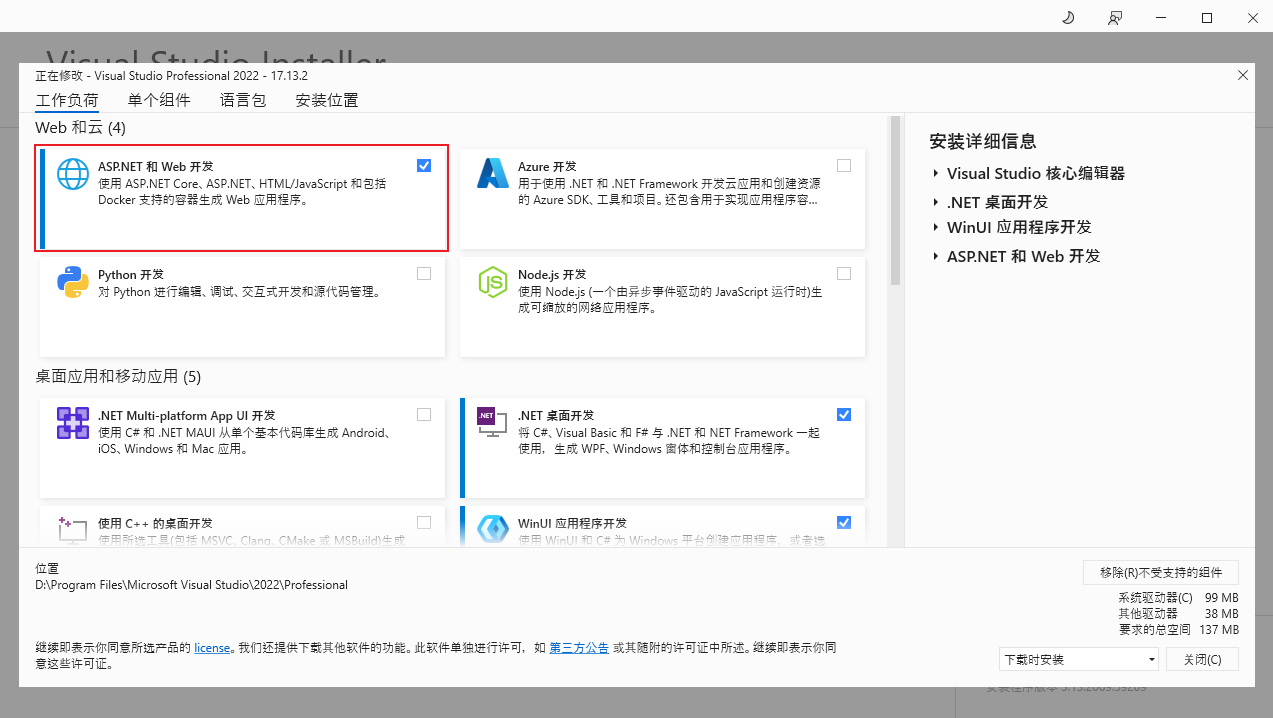Click the Python workload icon
The height and width of the screenshot is (718, 1273).
point(73,282)
